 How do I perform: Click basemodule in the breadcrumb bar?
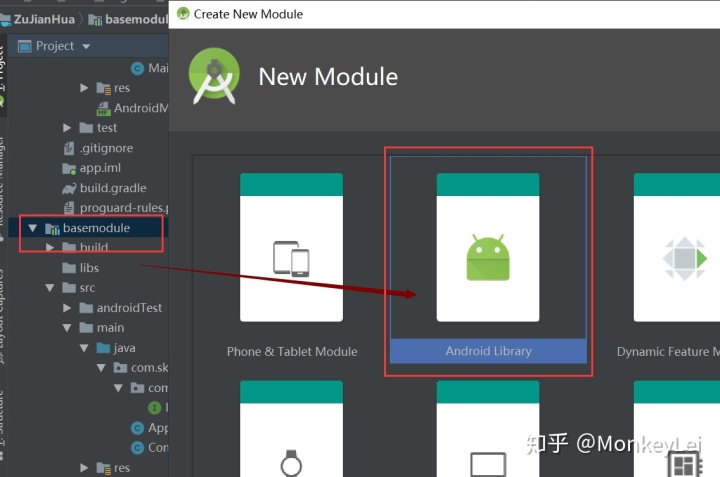pos(136,19)
